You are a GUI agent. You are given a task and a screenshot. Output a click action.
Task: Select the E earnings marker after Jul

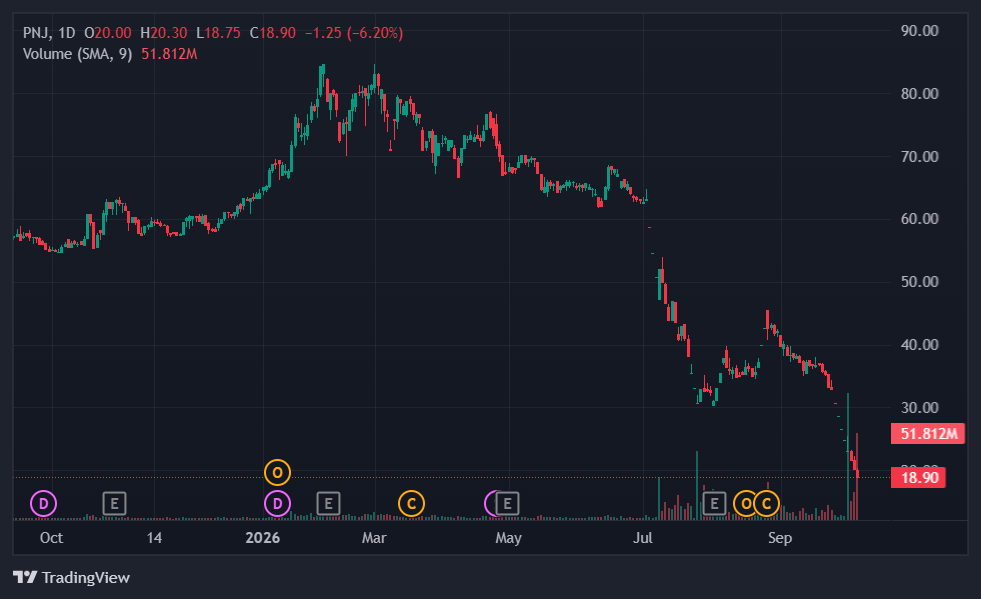point(714,503)
